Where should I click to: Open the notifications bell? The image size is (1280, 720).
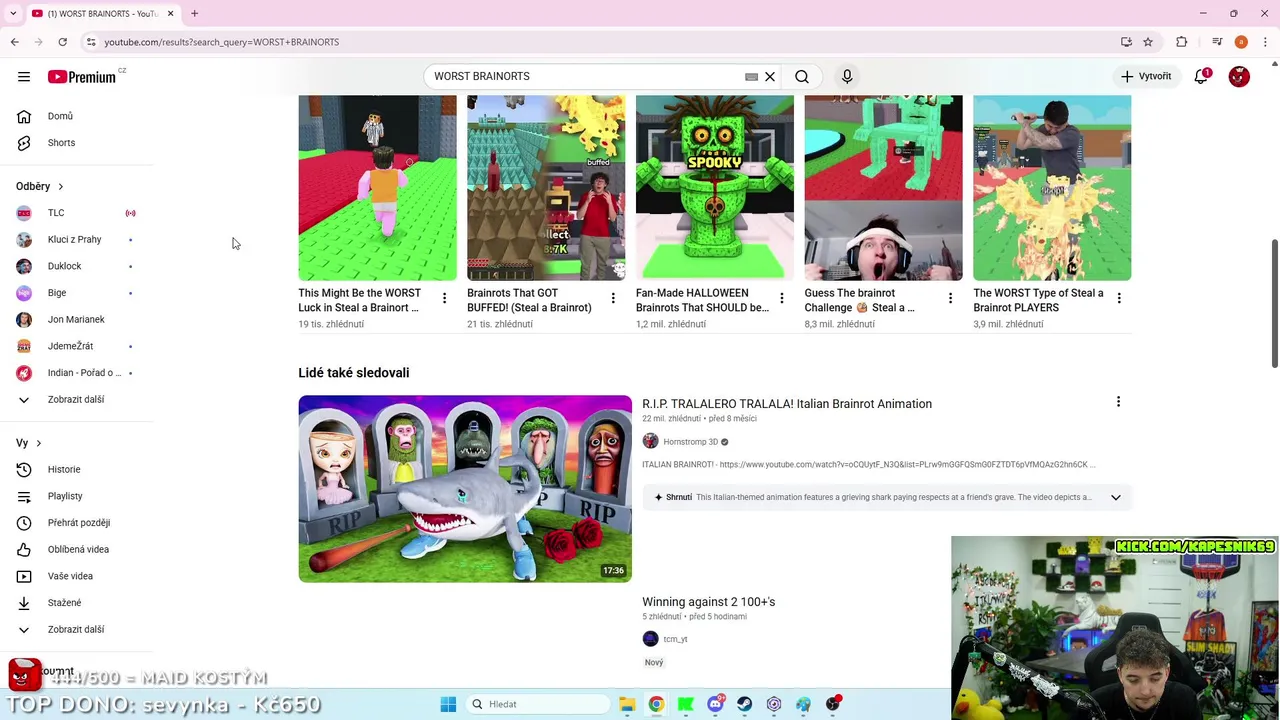[x=1201, y=76]
